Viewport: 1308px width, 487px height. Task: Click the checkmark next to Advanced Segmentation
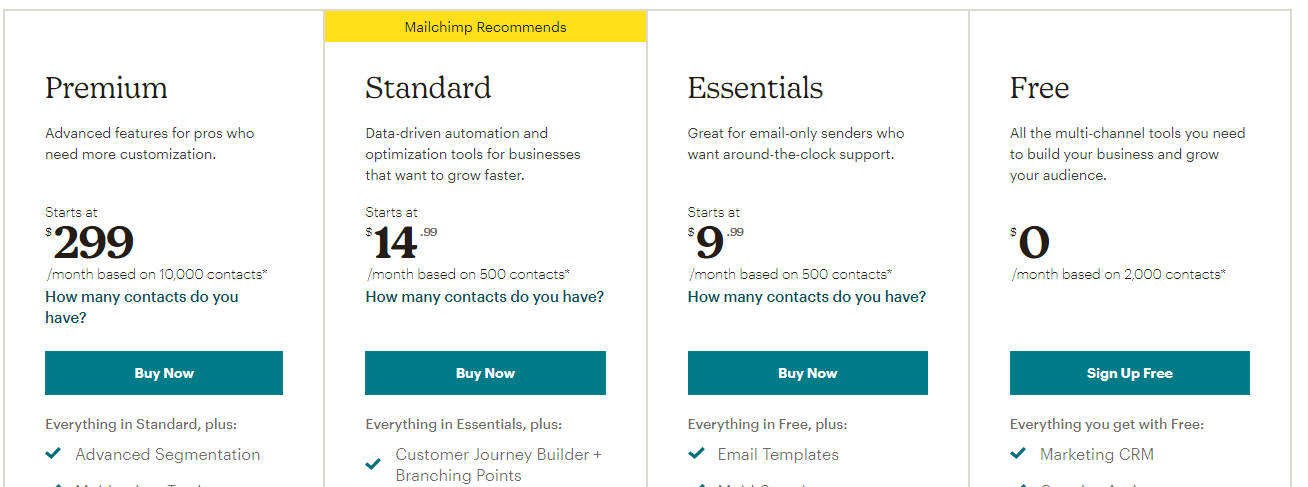point(54,454)
